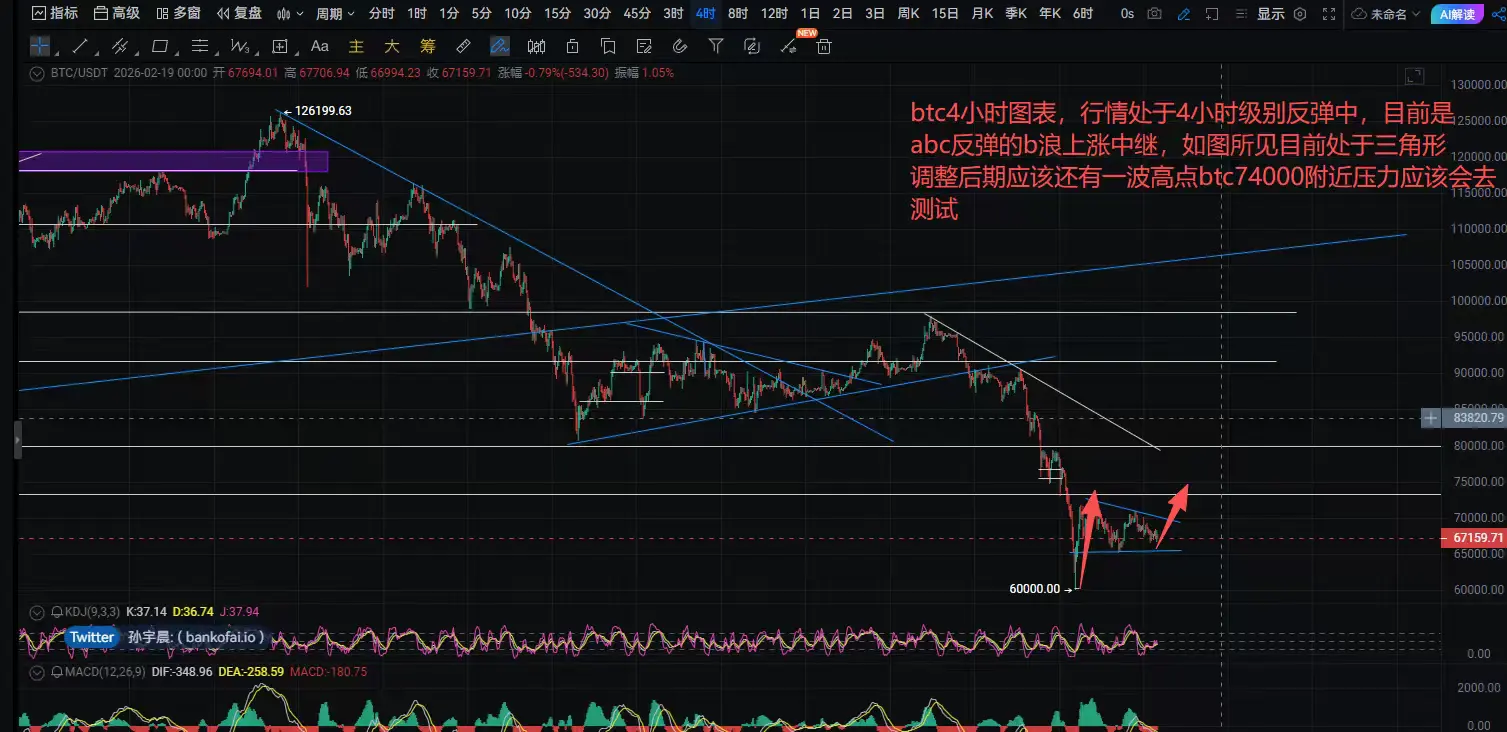
Task: Toggle the highlighted drawing brush tool
Action: click(500, 46)
